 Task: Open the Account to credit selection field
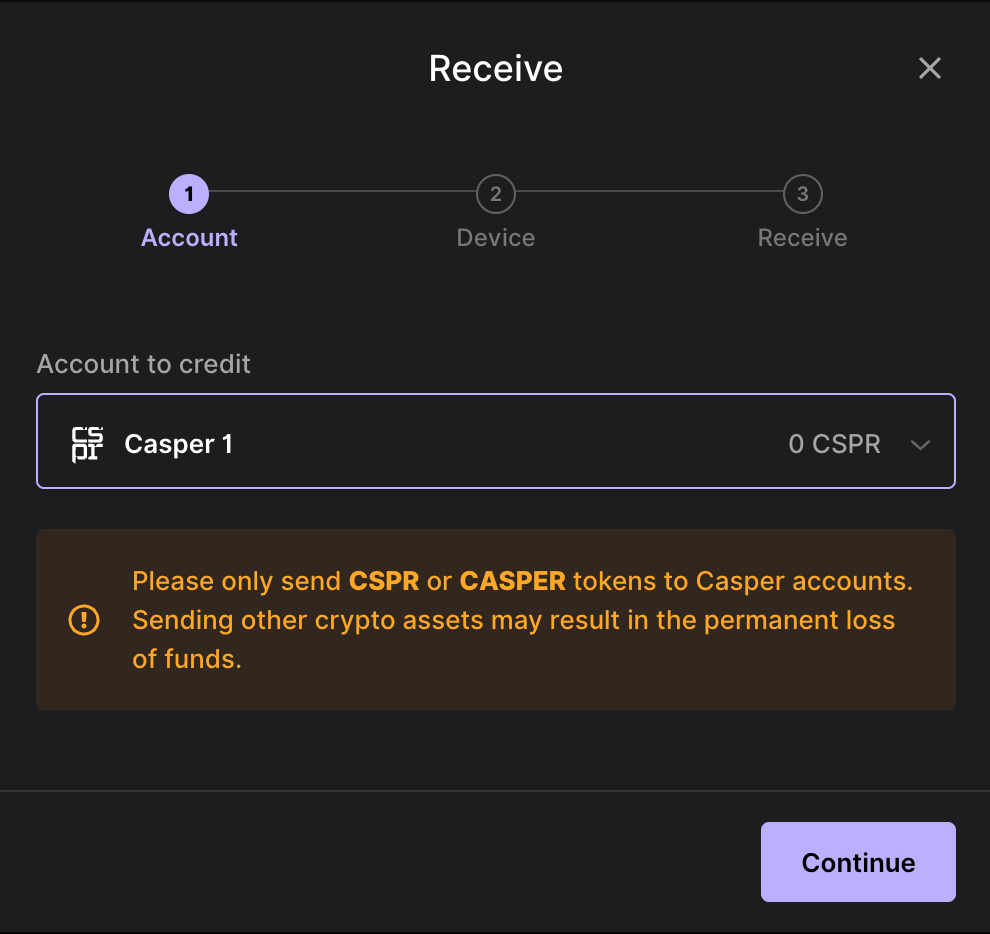click(x=495, y=441)
